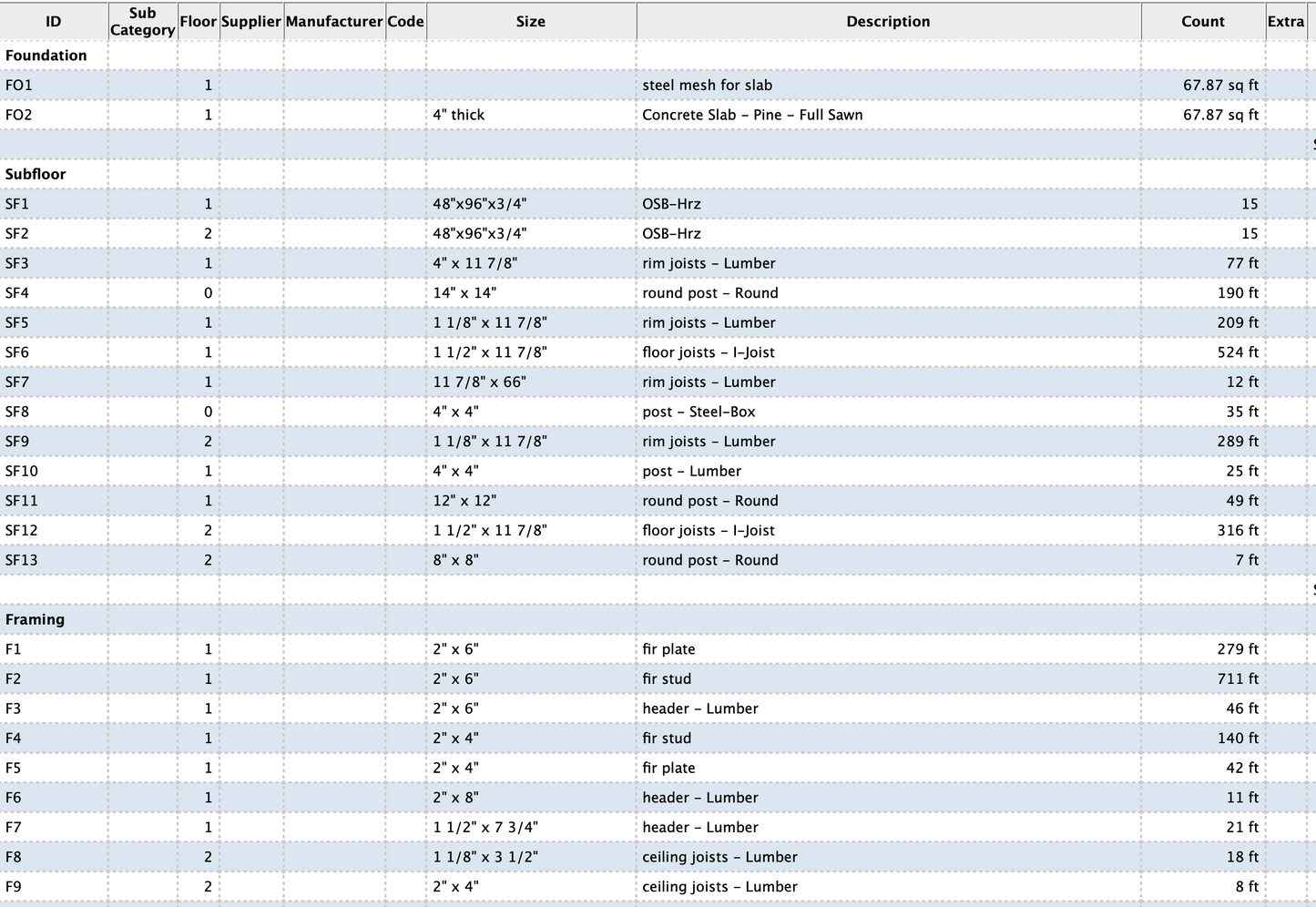
Task: Select row ID SF12
Action: [x=22, y=531]
